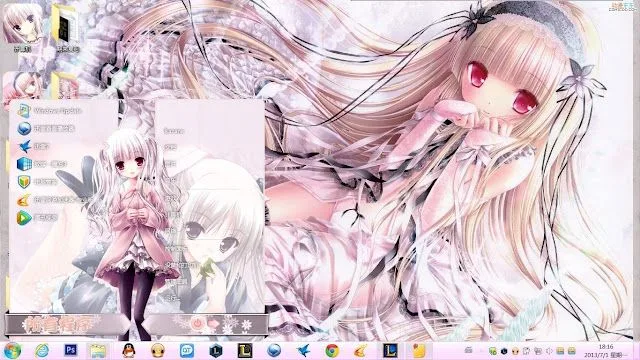Screen dimensions: 640x360
Task: Launch the green play-button video app in Start menu
Action: (x=38, y=218)
